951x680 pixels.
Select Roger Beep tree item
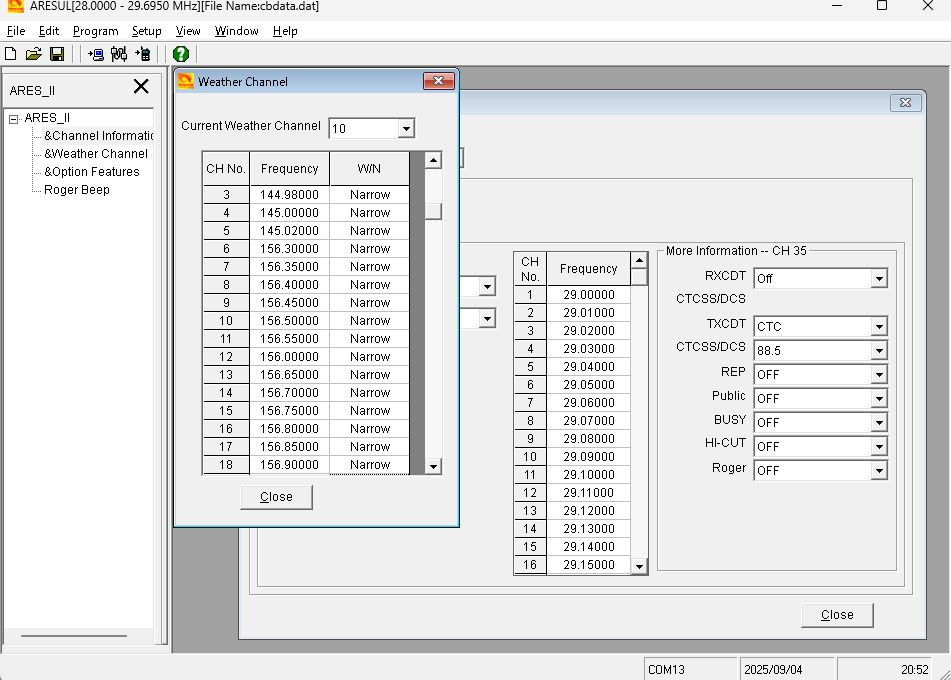(x=76, y=190)
